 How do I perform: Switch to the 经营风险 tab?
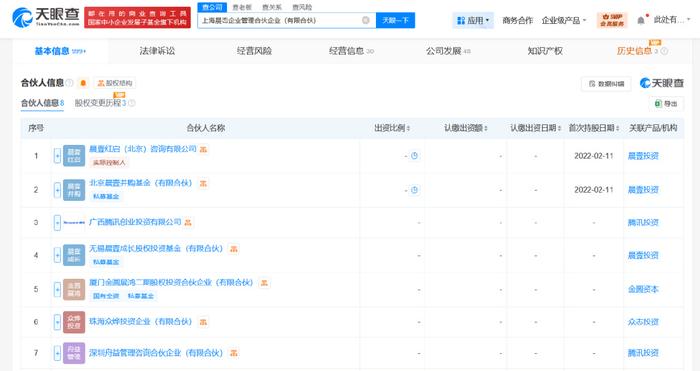coord(254,51)
